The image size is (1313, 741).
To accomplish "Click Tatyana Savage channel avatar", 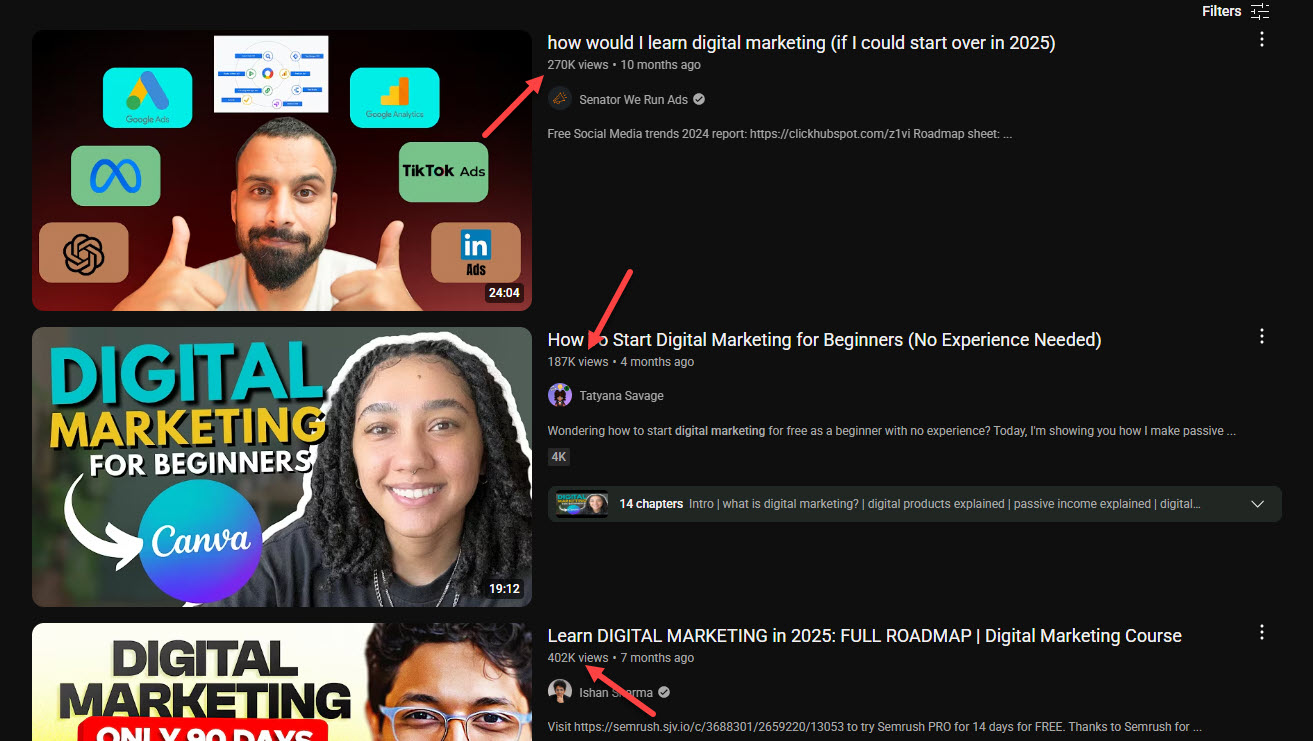I will point(560,395).
